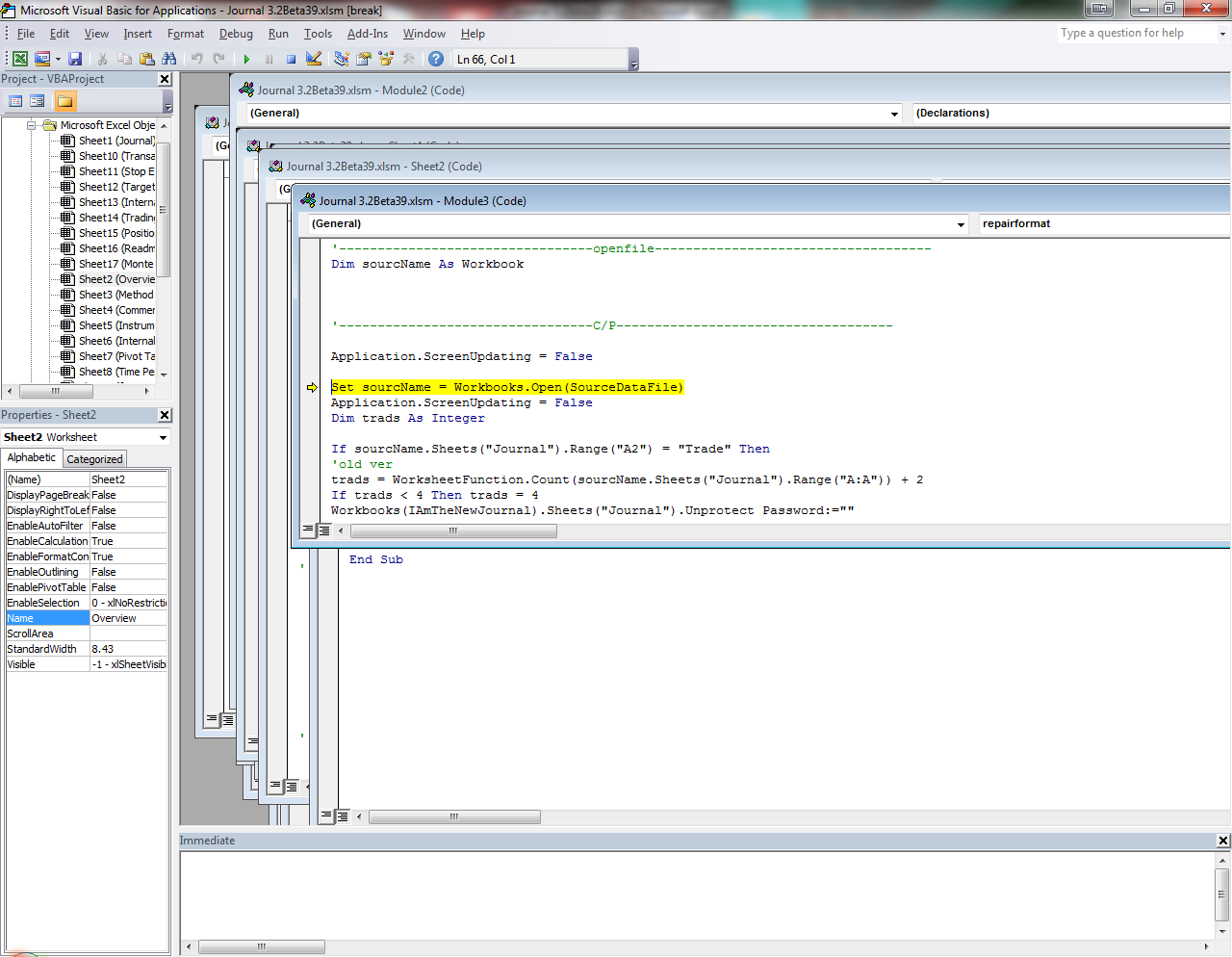Click Module2 (Code) window title bar
This screenshot has width=1232, height=957.
[731, 90]
